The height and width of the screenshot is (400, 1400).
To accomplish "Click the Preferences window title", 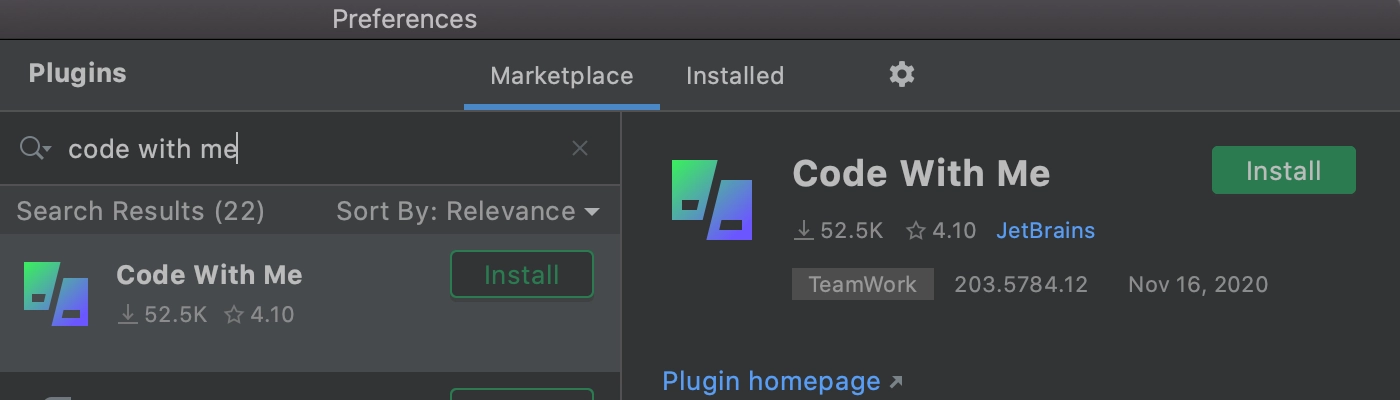I will click(405, 19).
